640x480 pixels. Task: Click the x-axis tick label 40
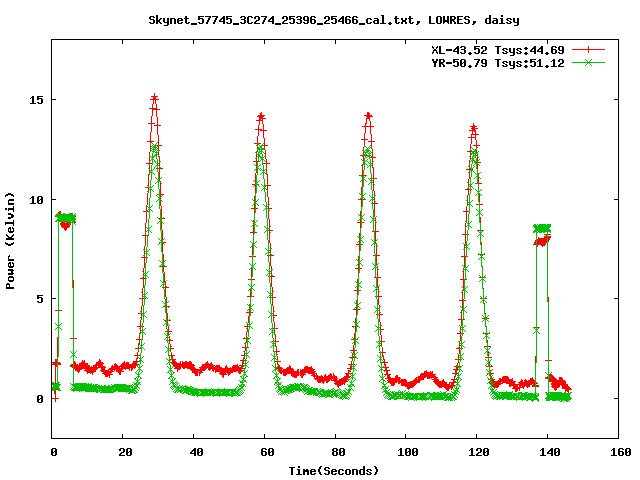point(196,452)
